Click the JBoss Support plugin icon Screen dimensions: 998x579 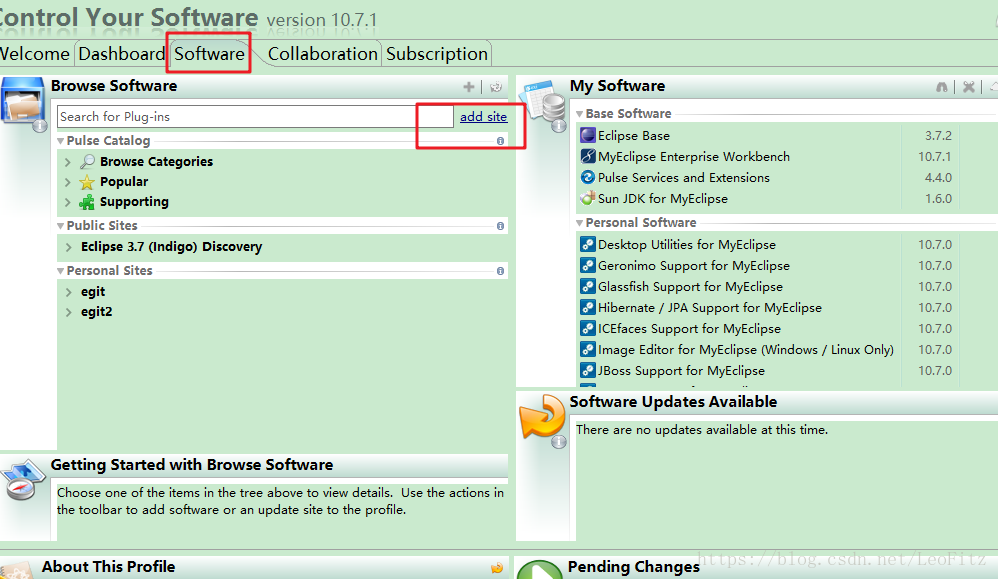588,370
